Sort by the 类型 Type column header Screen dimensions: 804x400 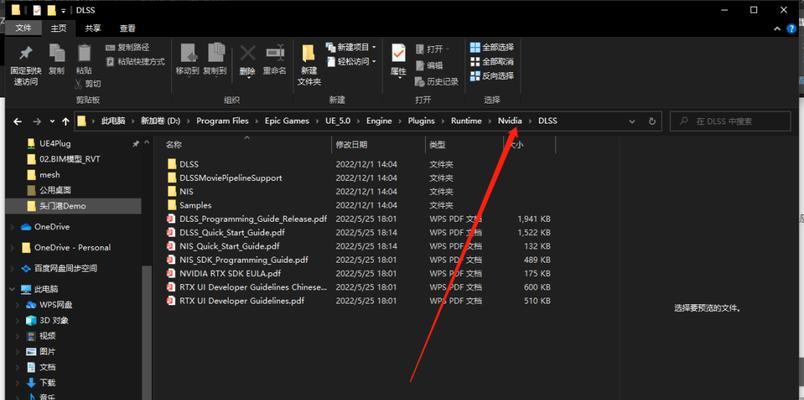click(437, 145)
